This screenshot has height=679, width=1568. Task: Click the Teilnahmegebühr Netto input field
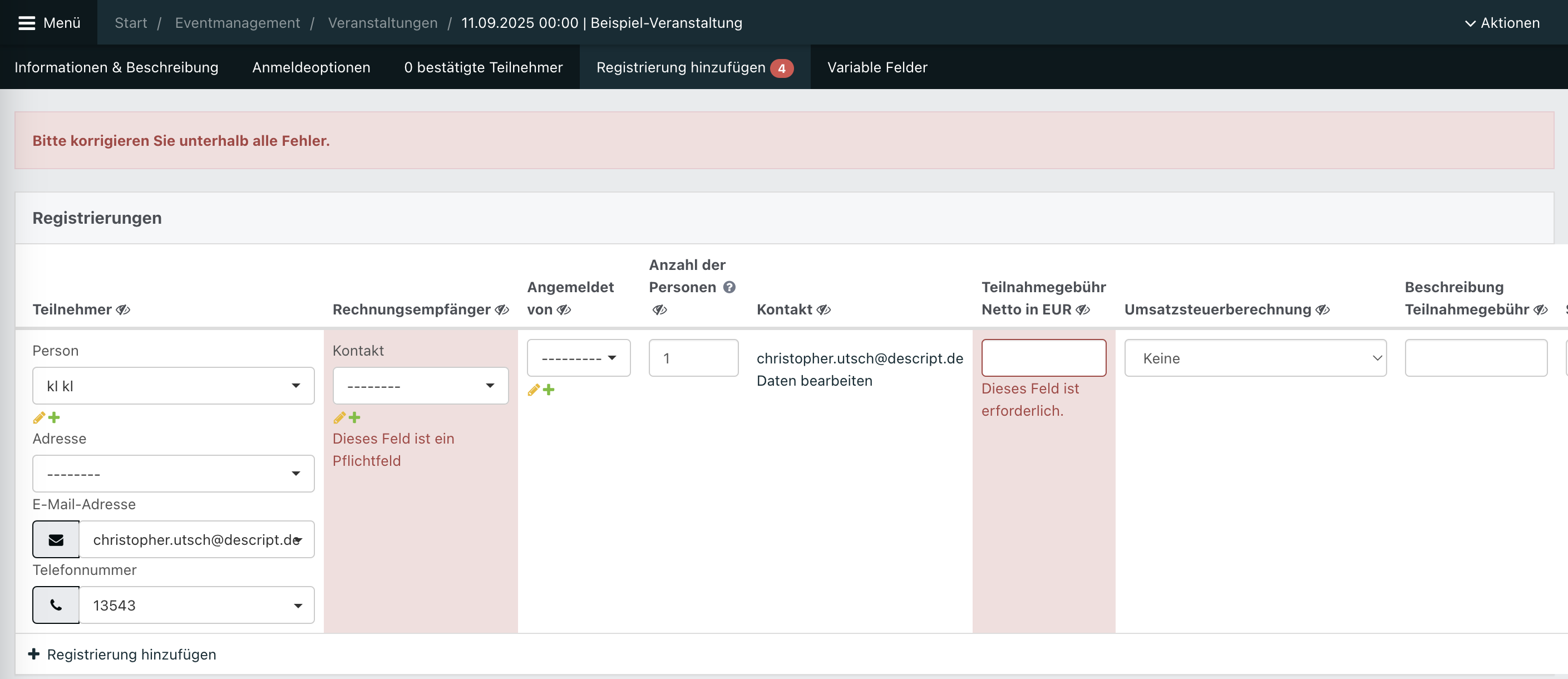click(1043, 358)
